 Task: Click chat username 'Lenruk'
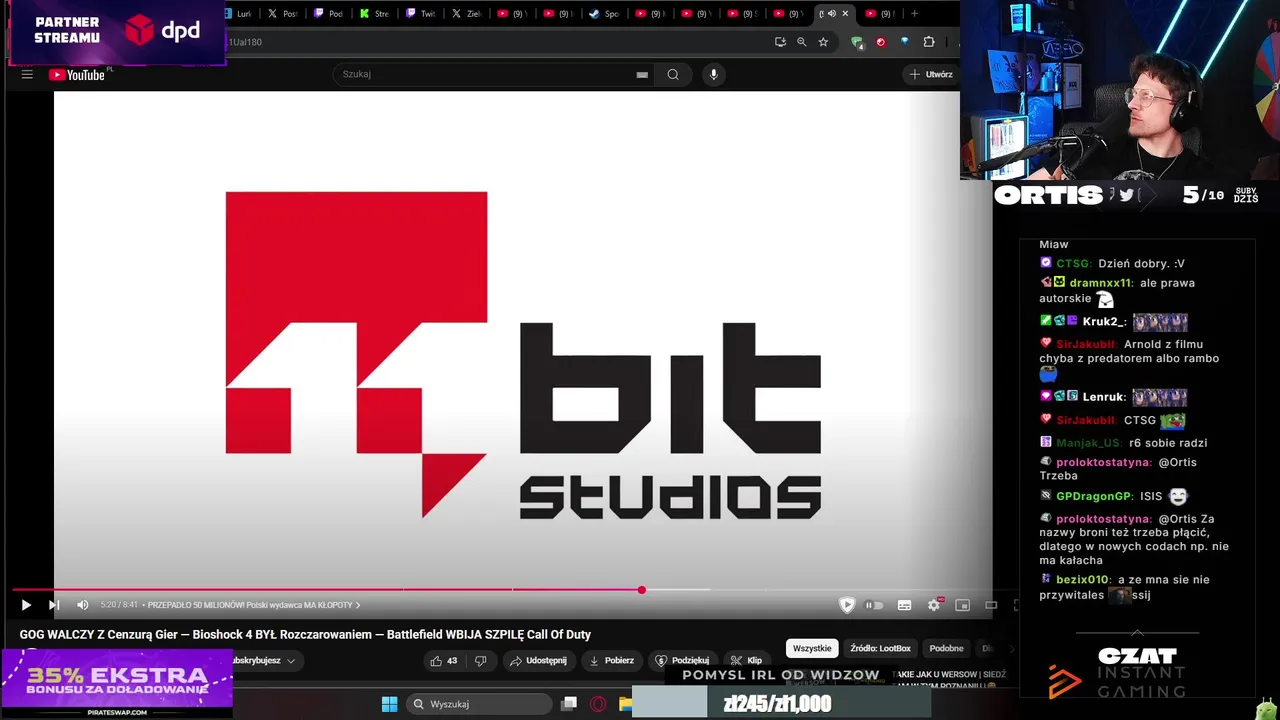tap(1104, 397)
